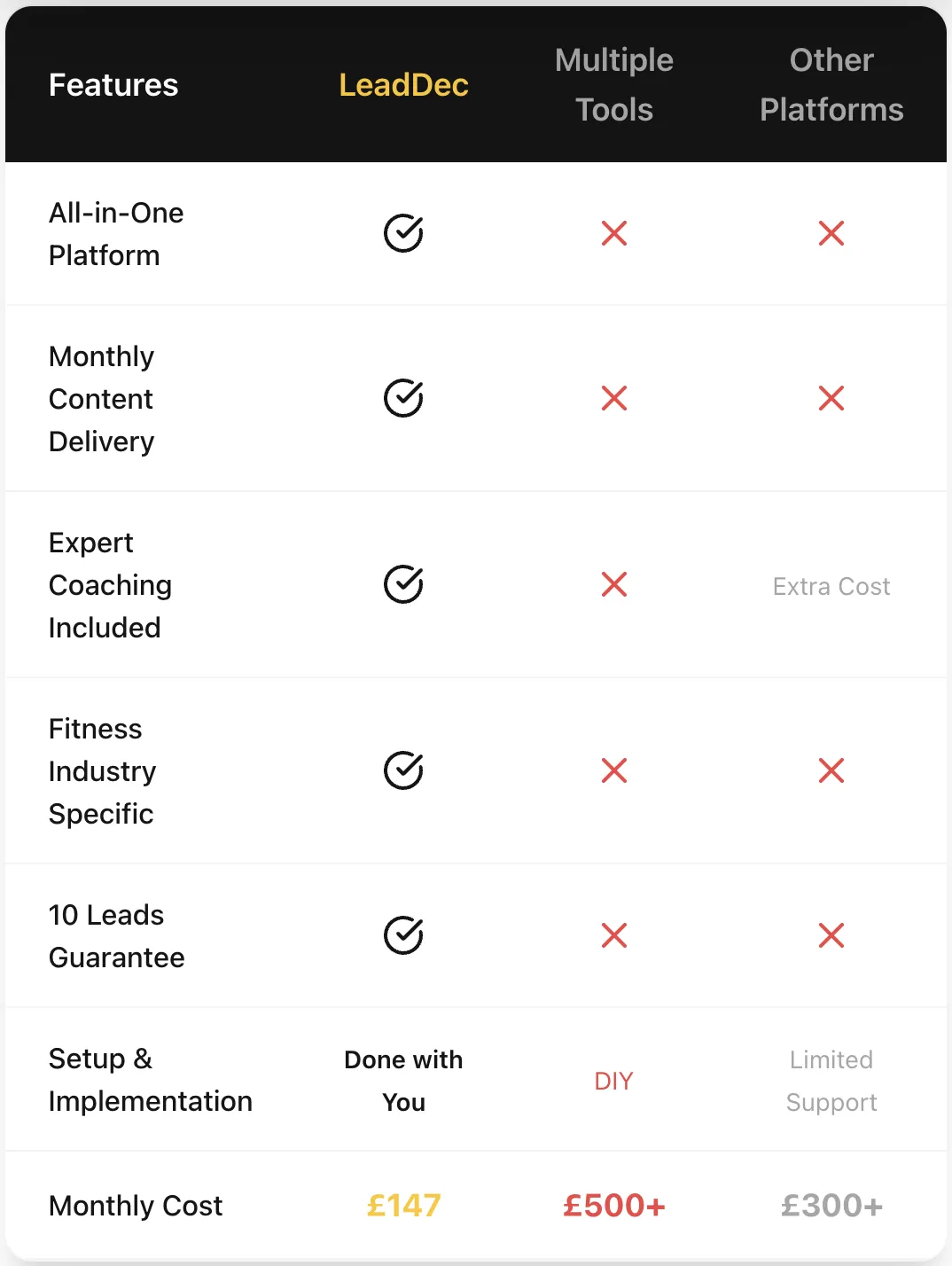Click the LeadDec checkmark for 10 Leads Guarantee
This screenshot has height=1266, width=952.
pos(403,935)
